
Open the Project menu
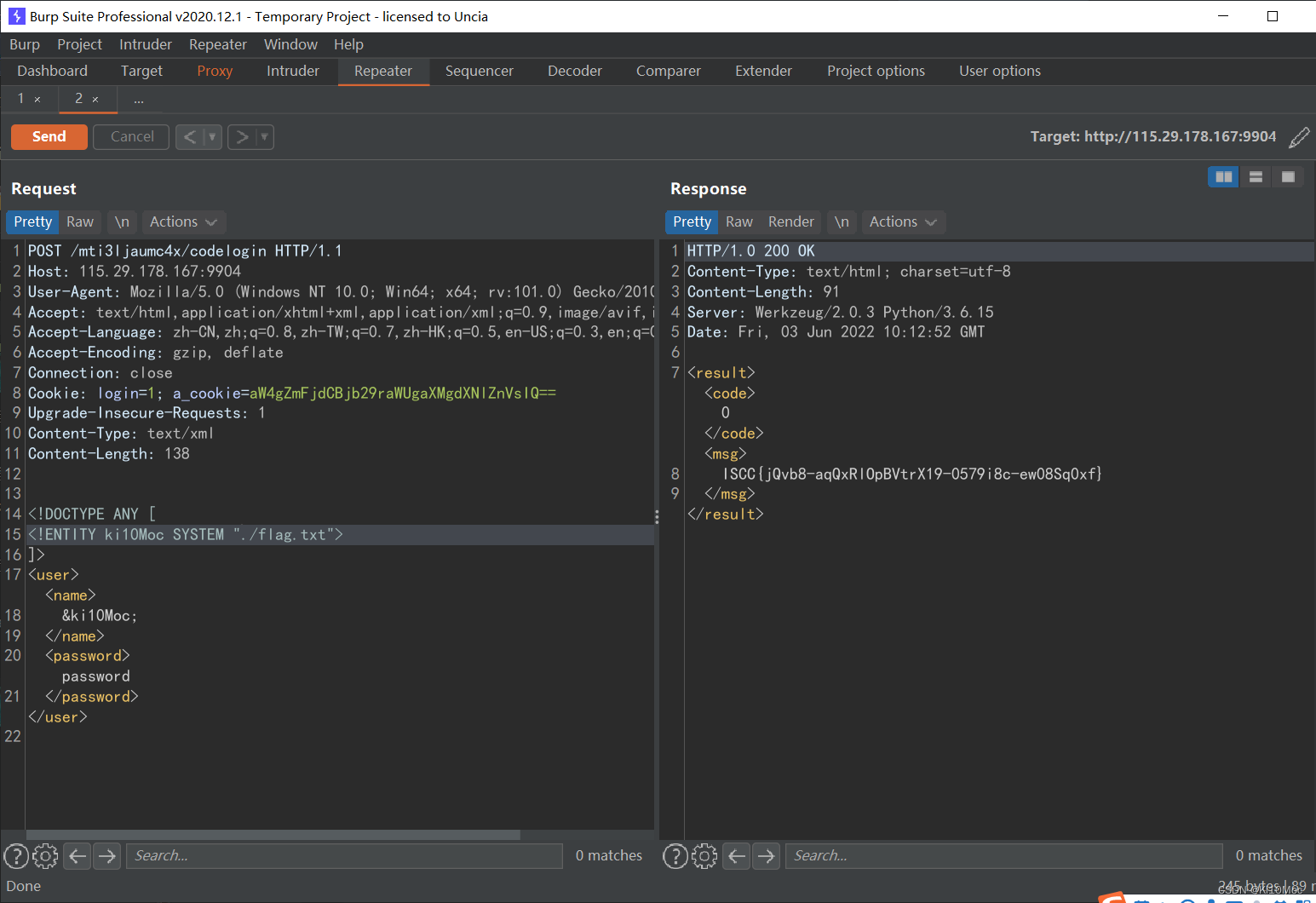[79, 44]
